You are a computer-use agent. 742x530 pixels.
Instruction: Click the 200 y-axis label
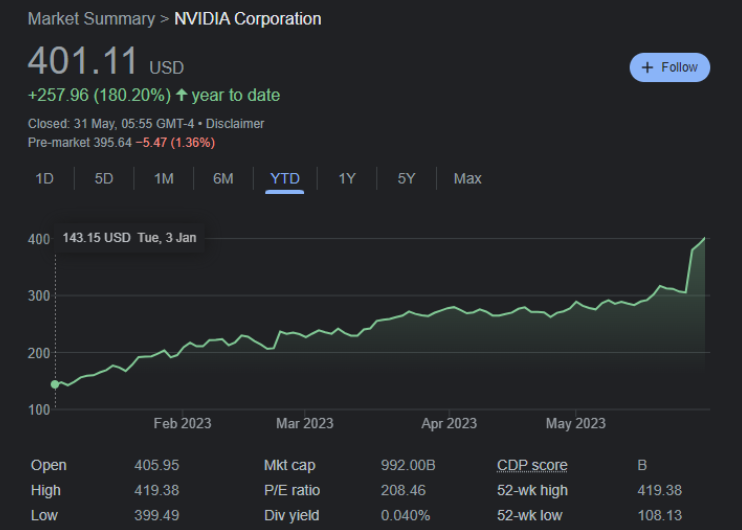[x=39, y=353]
